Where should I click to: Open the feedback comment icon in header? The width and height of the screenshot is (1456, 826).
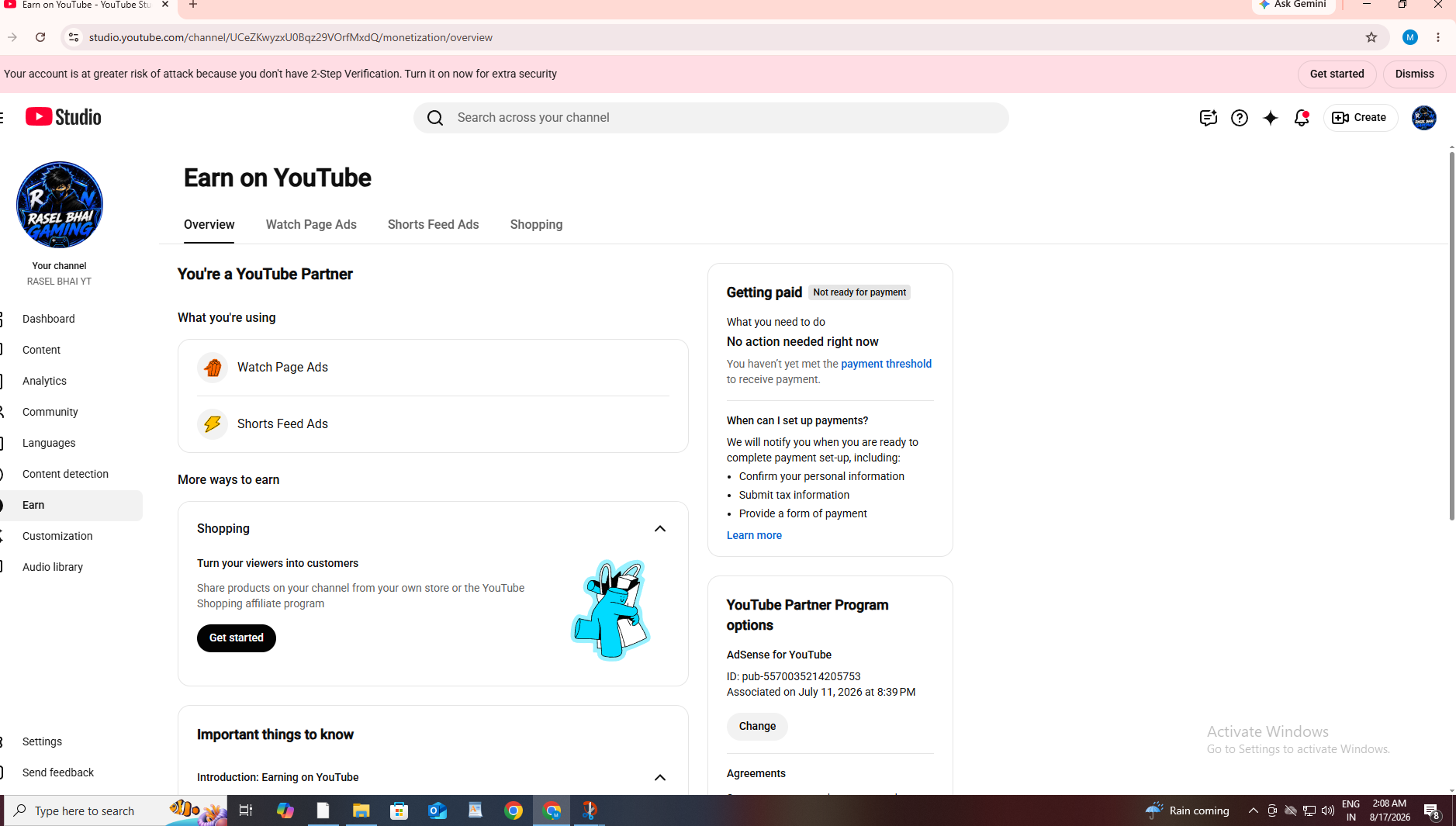1208,118
